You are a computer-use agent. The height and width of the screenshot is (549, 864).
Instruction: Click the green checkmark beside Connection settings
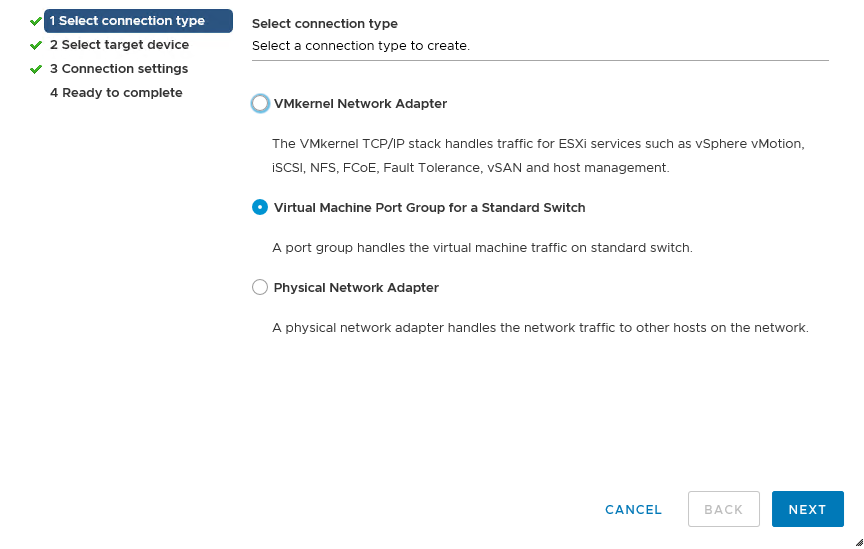[x=36, y=69]
